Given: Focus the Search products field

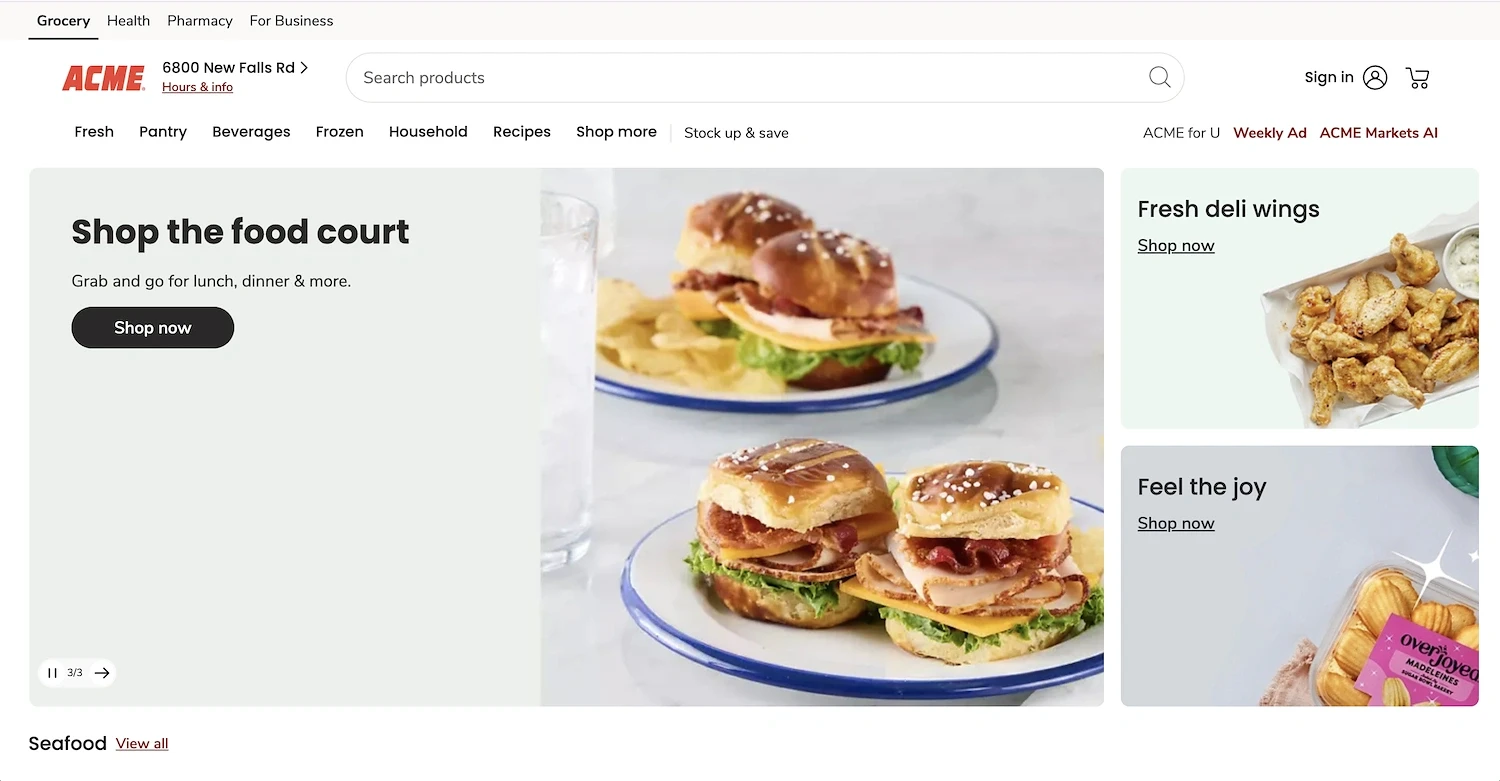Looking at the screenshot, I should (x=750, y=77).
